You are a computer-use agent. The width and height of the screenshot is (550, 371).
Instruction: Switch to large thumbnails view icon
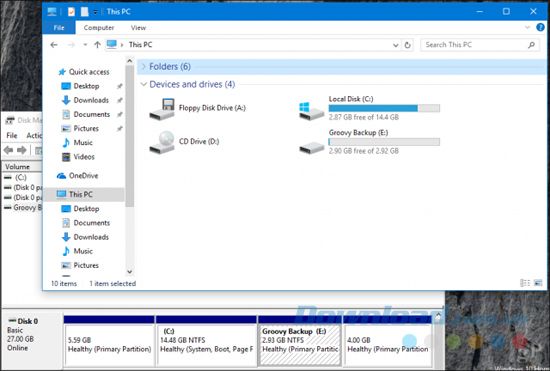(x=538, y=283)
